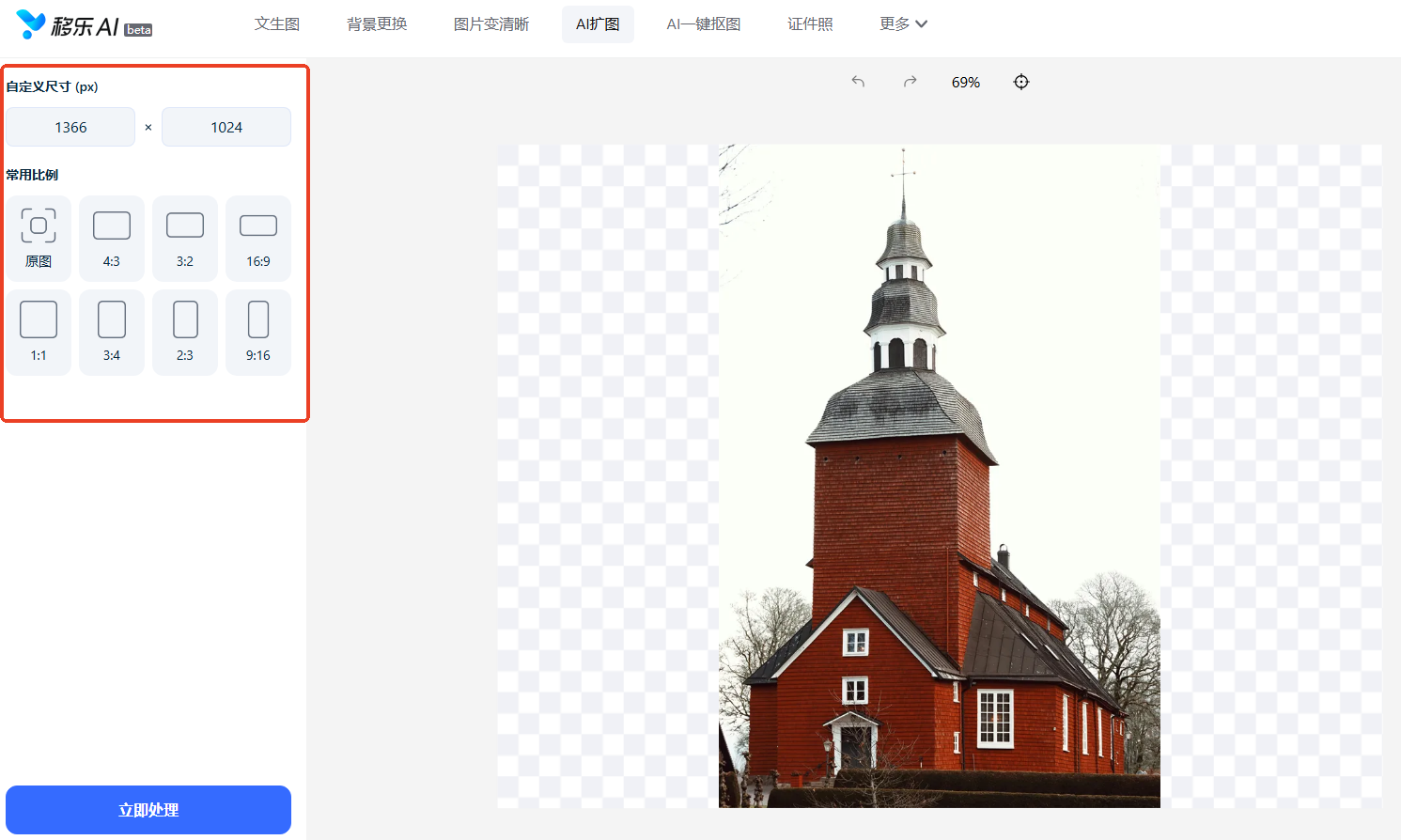1401x840 pixels.
Task: Pick the 16:9 widescreen ratio
Action: [x=258, y=239]
